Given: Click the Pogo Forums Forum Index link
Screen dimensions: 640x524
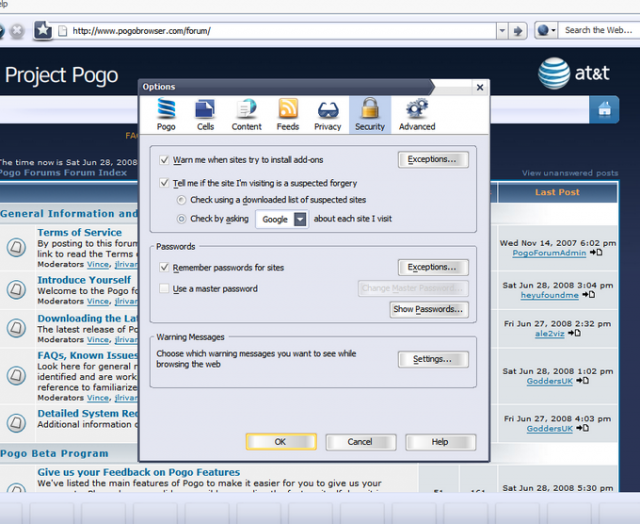Looking at the screenshot, I should pos(63,173).
